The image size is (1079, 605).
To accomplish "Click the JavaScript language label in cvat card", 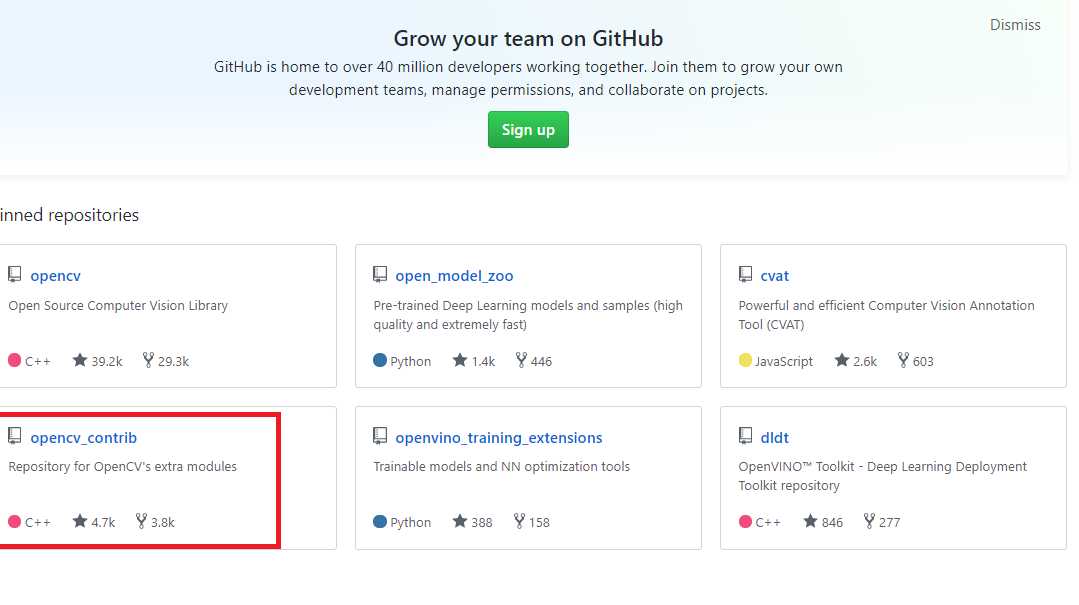I will point(784,361).
